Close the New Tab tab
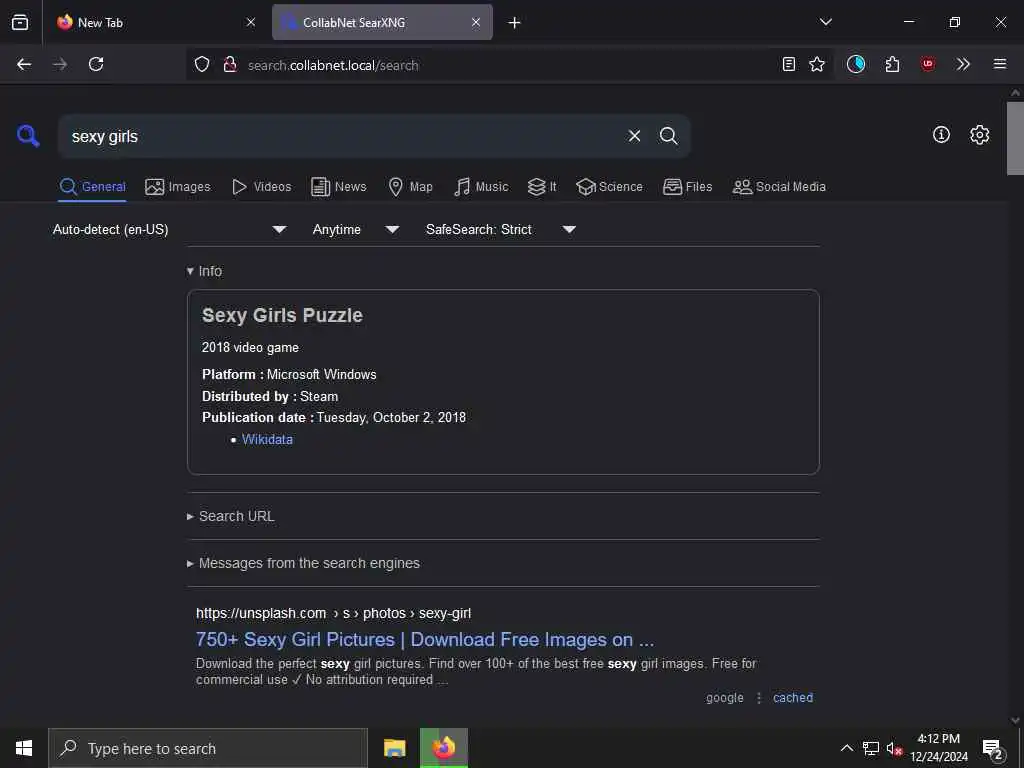This screenshot has height=768, width=1024. (251, 22)
